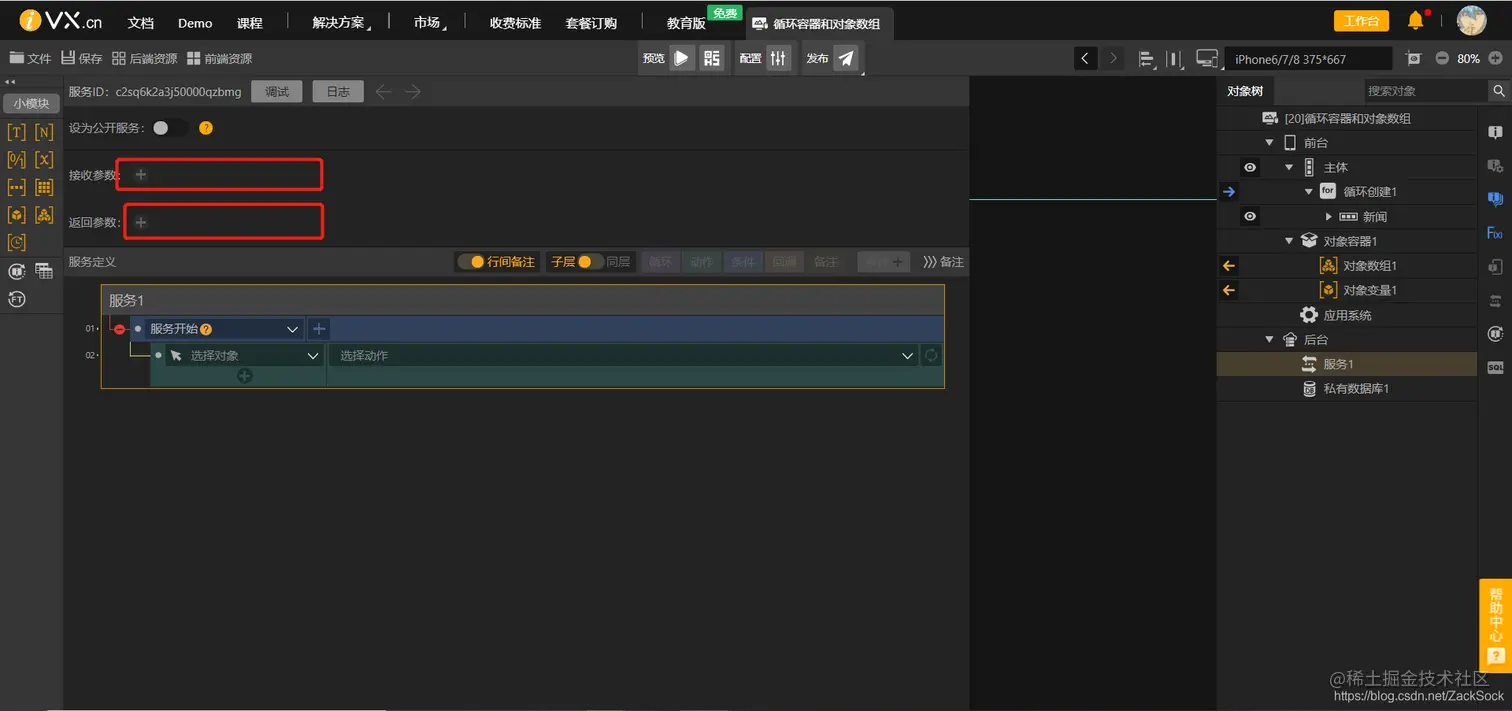Add a 返回参数 with plus button
The height and width of the screenshot is (711, 1512).
point(141,222)
